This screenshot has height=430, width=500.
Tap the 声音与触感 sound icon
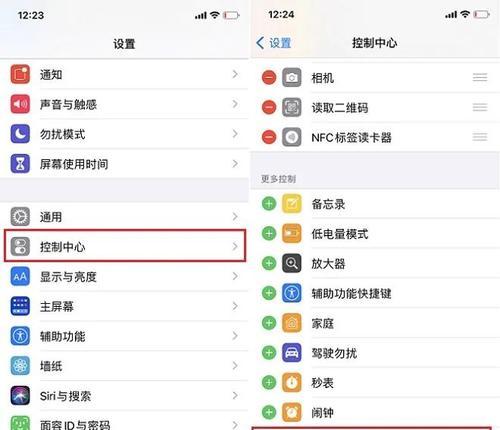20,104
